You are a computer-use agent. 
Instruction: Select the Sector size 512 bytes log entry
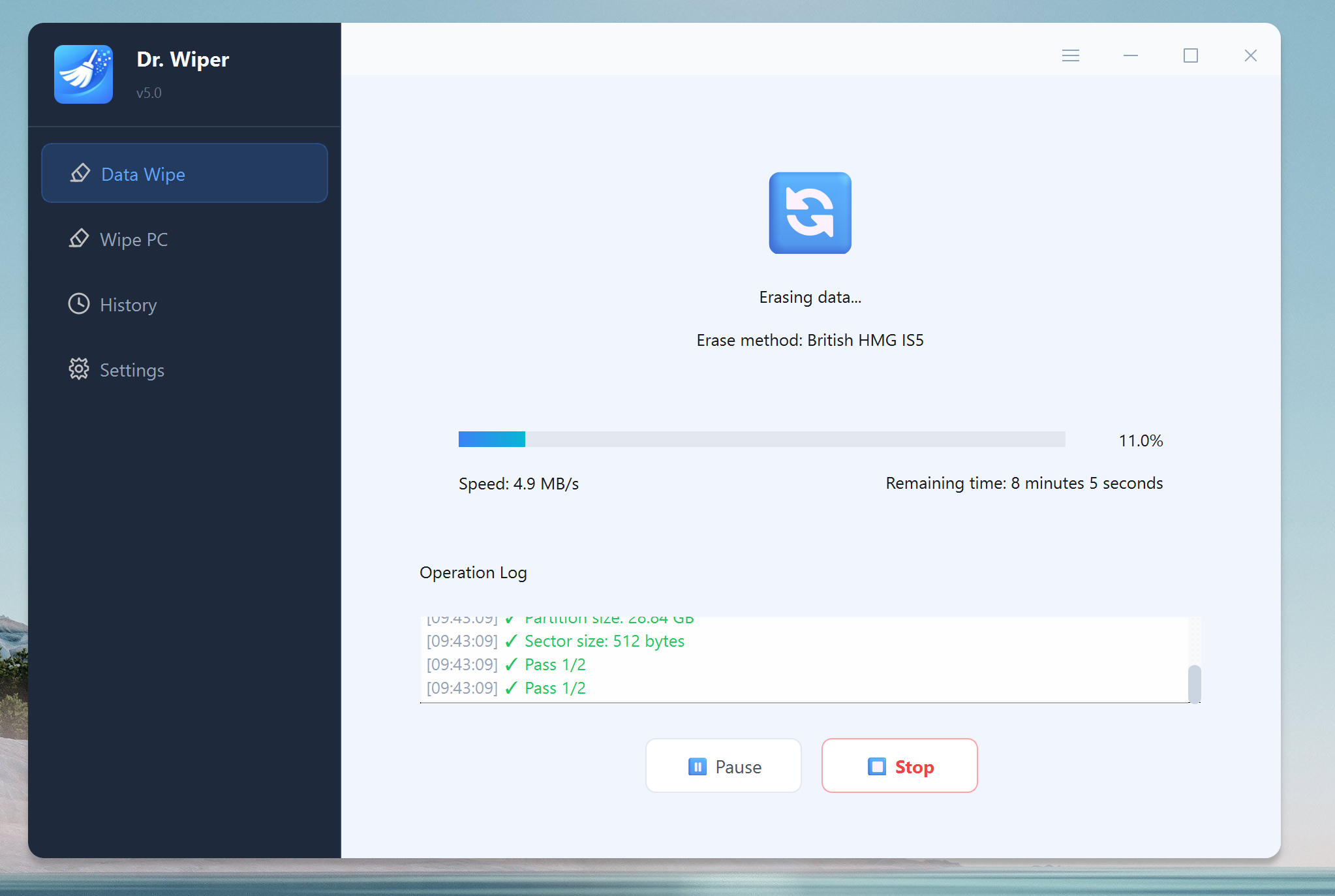pos(556,641)
